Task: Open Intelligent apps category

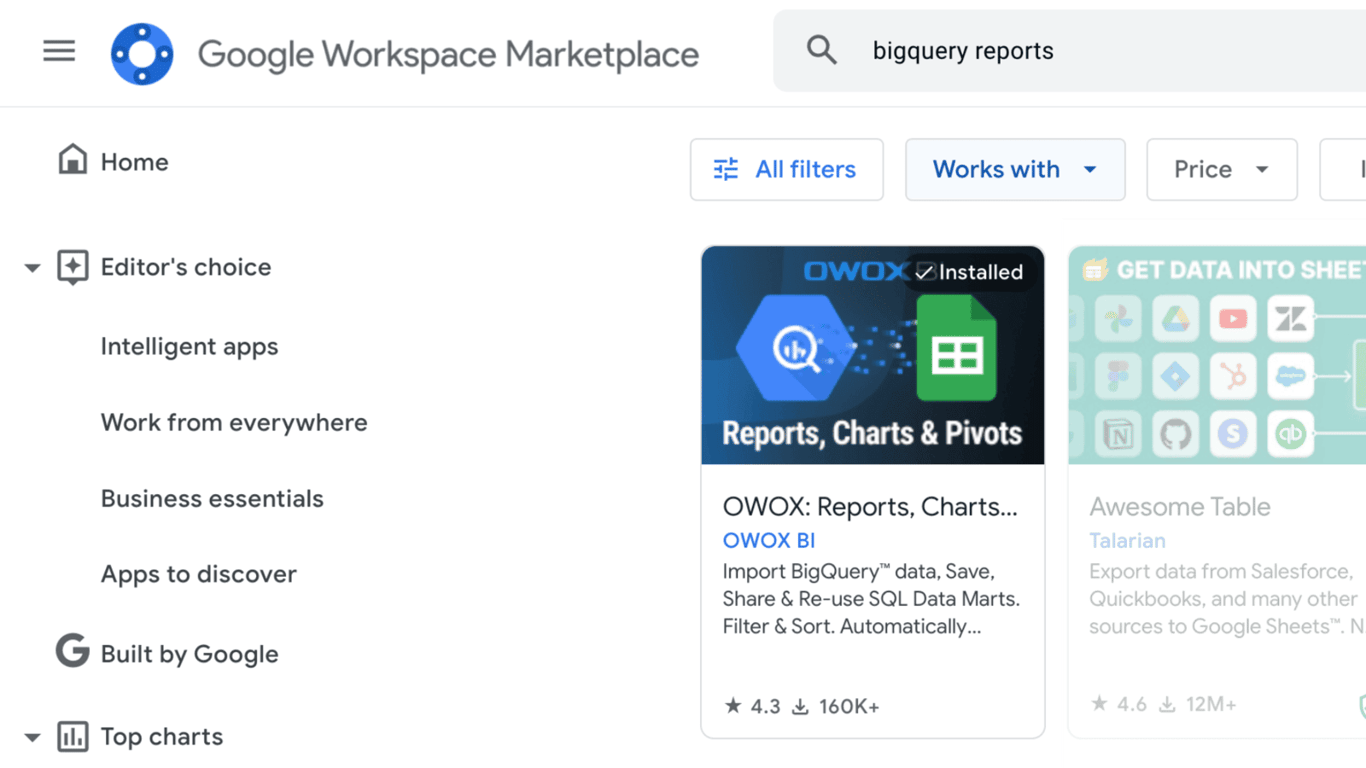Action: (189, 347)
